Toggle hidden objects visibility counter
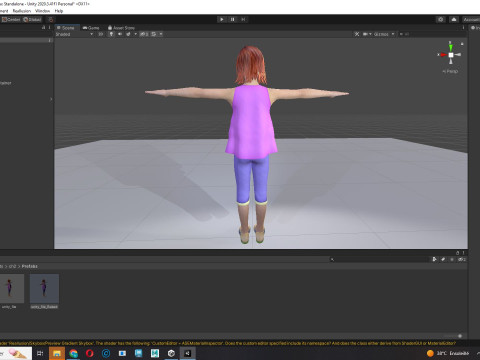 click(144, 34)
